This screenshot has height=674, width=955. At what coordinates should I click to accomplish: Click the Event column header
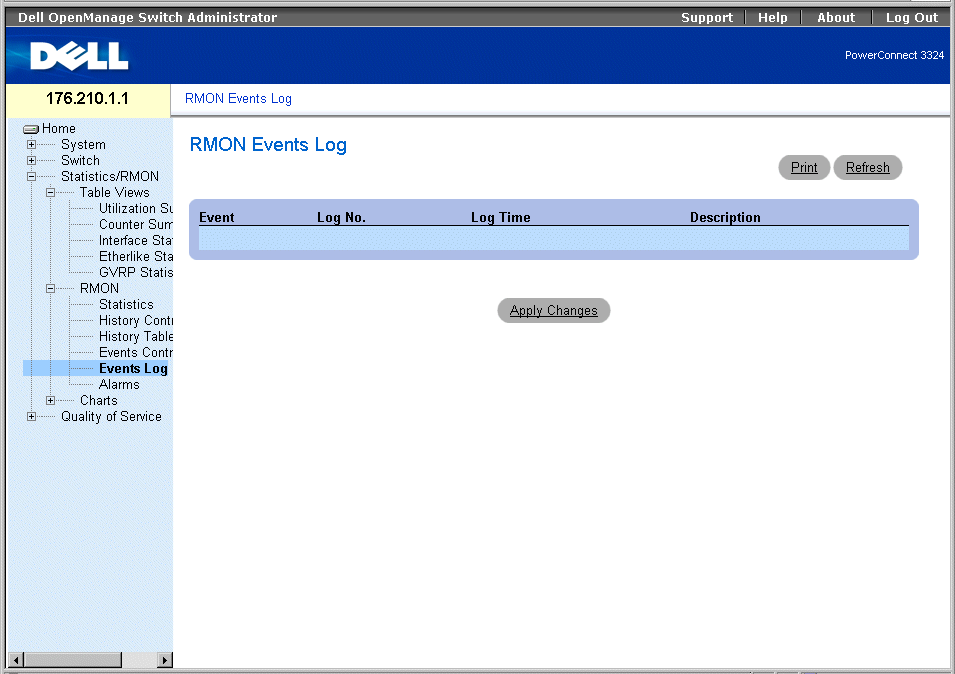click(217, 217)
